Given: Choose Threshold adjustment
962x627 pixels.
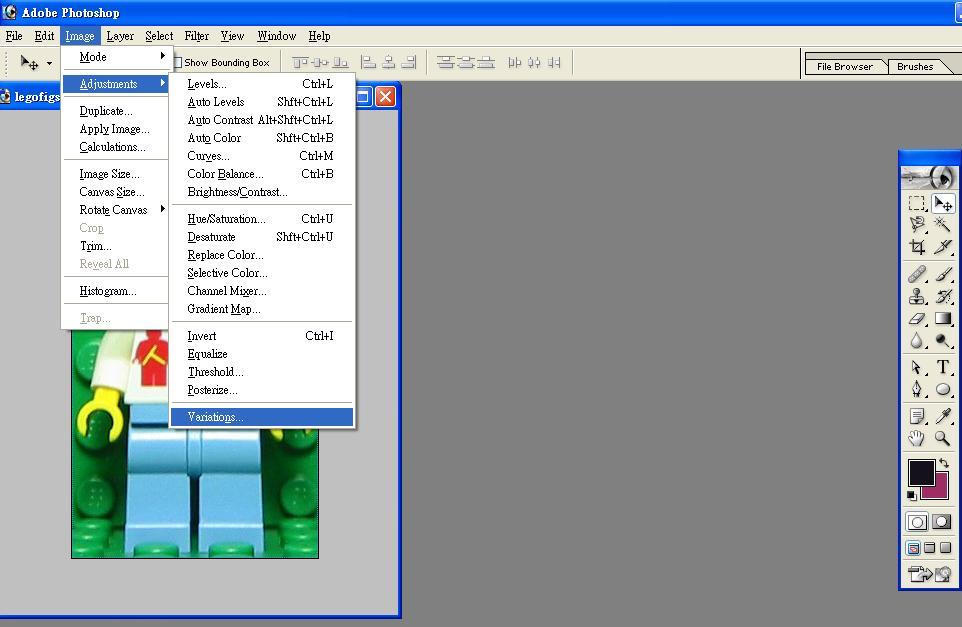Looking at the screenshot, I should tap(262, 372).
